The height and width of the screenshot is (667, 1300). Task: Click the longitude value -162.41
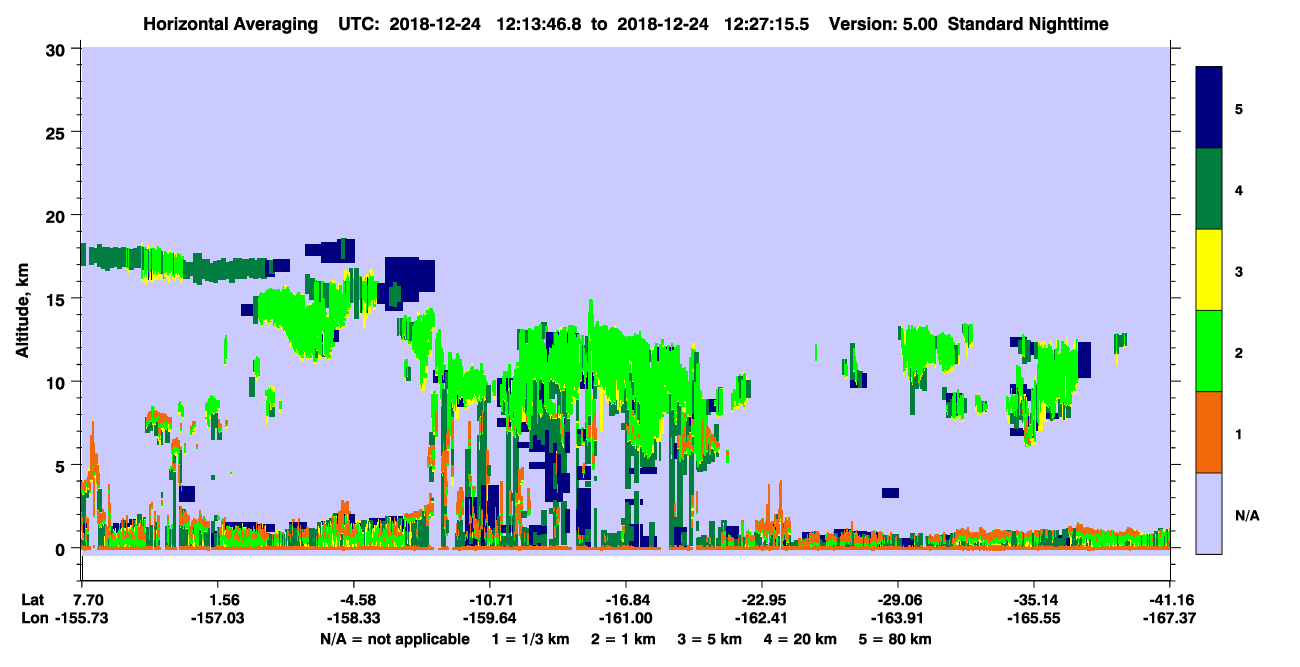coord(761,619)
